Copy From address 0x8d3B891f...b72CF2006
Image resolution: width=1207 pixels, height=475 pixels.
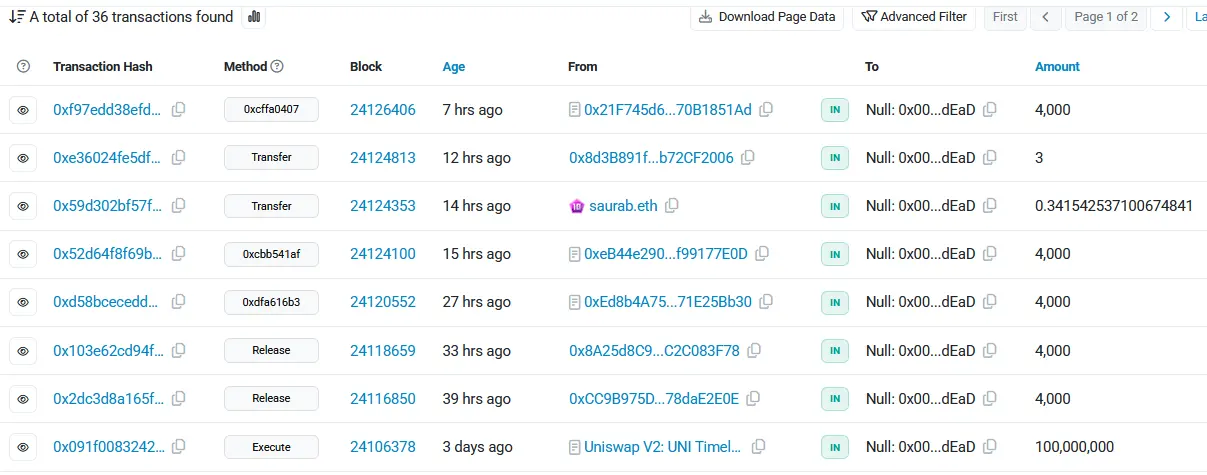pyautogui.click(x=748, y=158)
